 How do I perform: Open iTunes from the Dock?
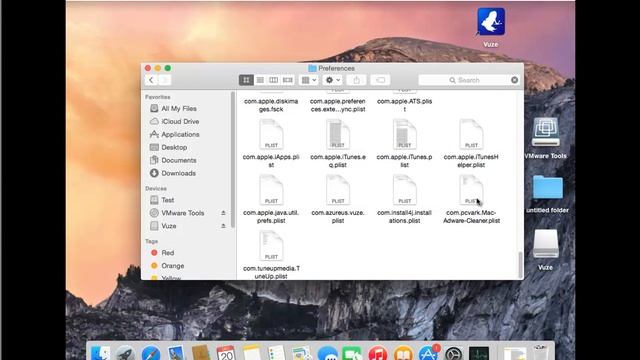pyautogui.click(x=378, y=353)
